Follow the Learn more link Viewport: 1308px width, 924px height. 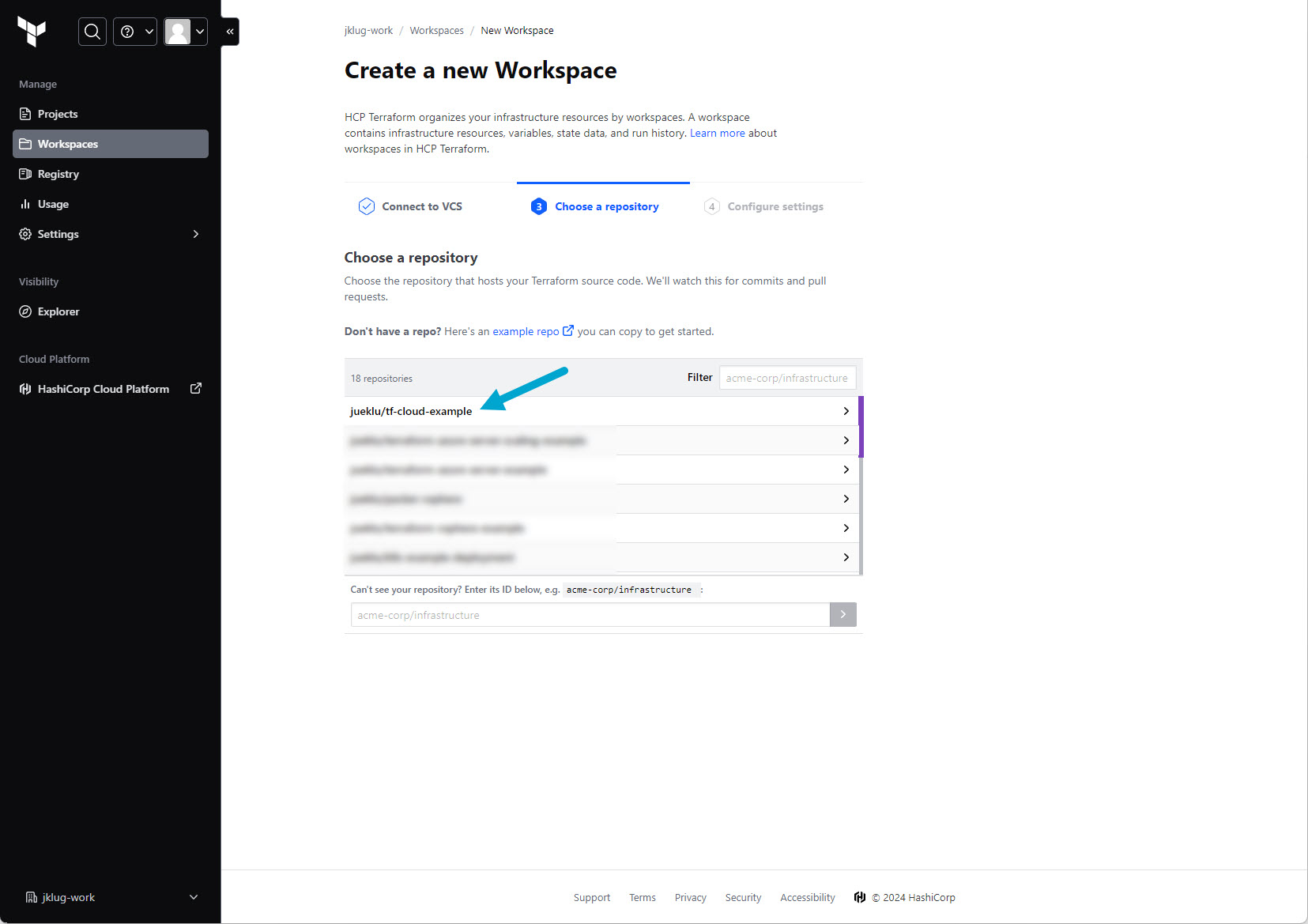(x=717, y=133)
